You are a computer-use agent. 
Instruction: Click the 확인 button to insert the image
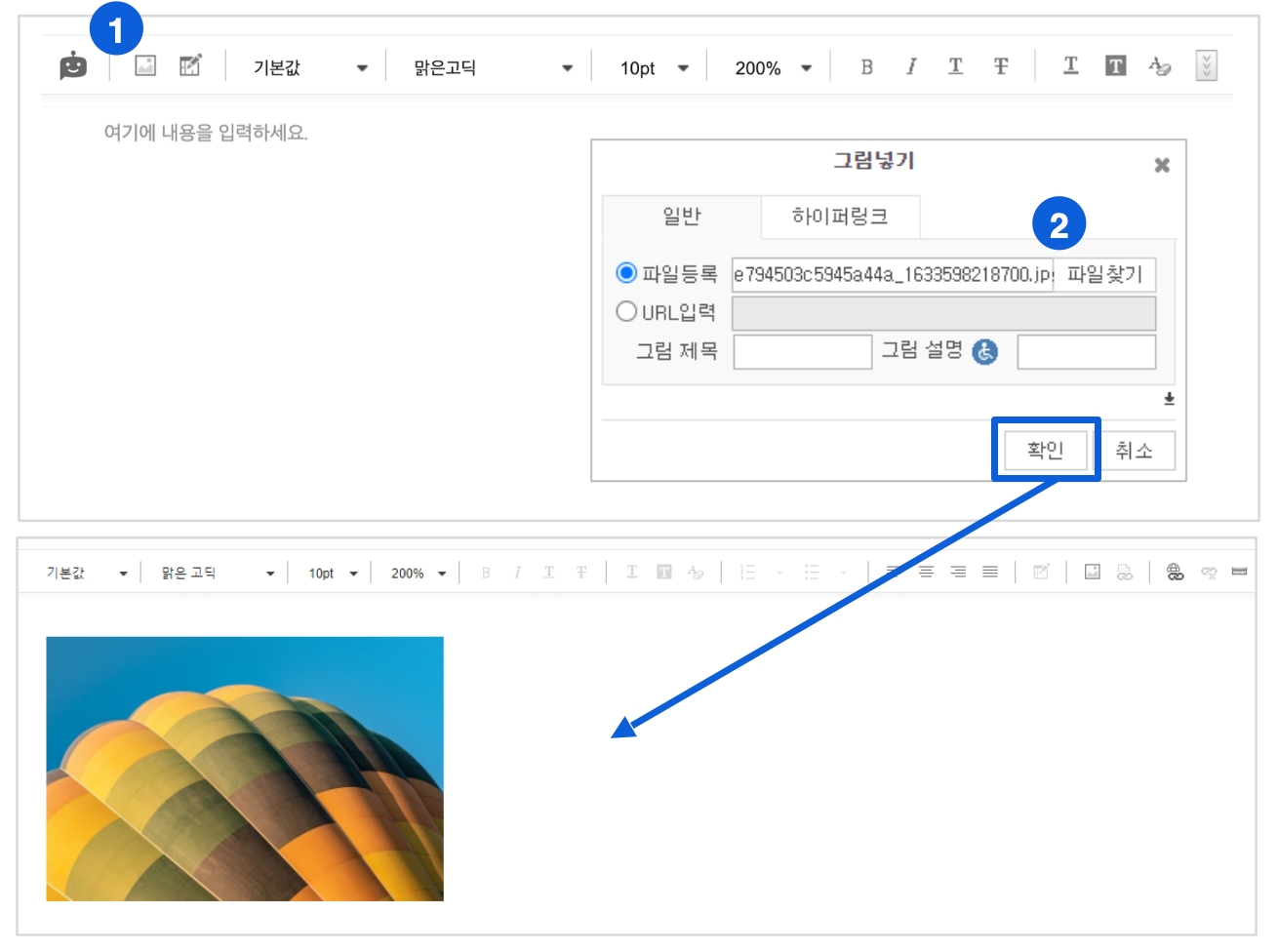(1045, 451)
